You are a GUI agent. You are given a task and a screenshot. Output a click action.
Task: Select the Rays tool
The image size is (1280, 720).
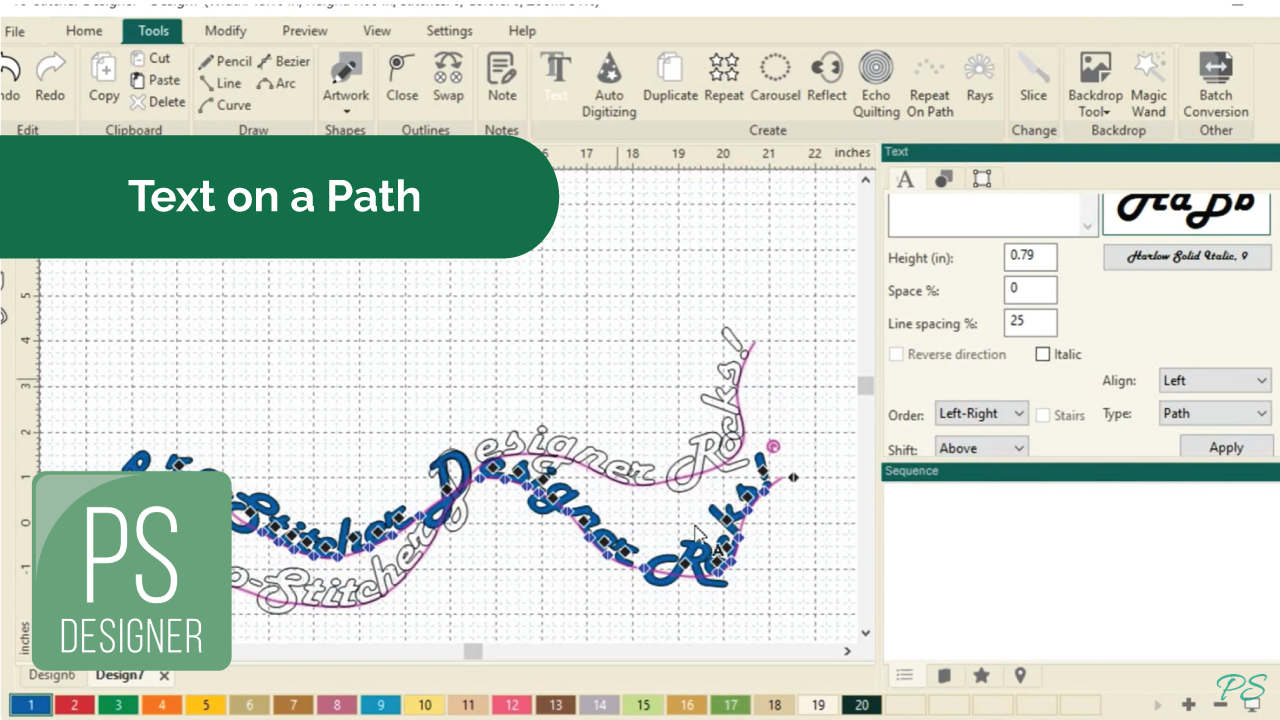coord(979,79)
